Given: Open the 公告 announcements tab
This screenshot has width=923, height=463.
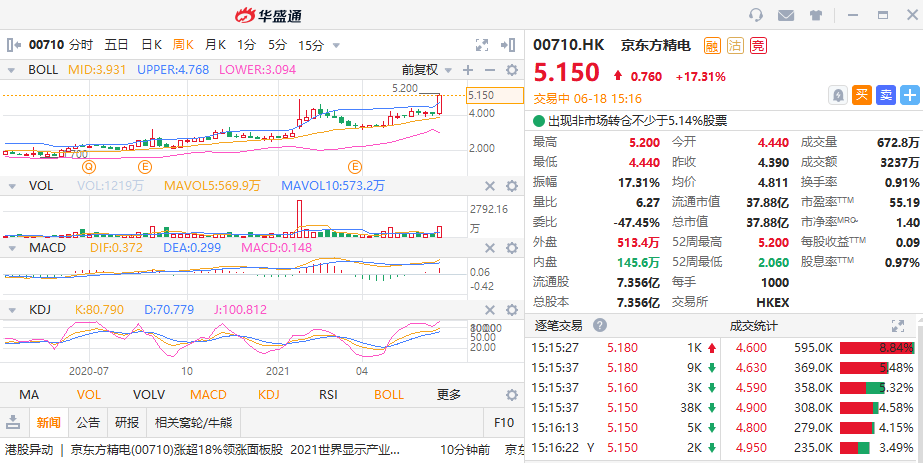Looking at the screenshot, I should pyautogui.click(x=88, y=422).
